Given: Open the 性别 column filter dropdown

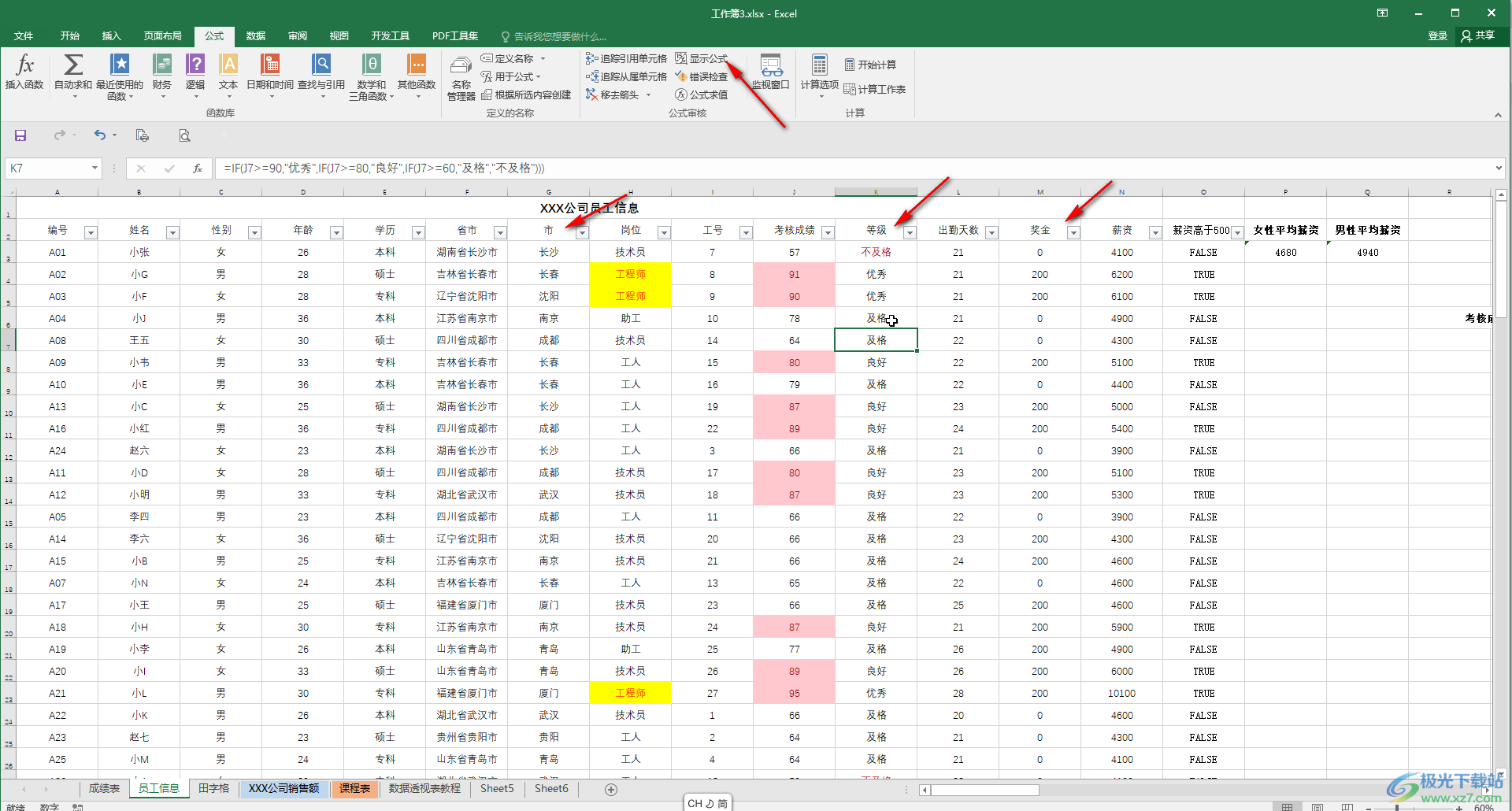Looking at the screenshot, I should click(254, 232).
